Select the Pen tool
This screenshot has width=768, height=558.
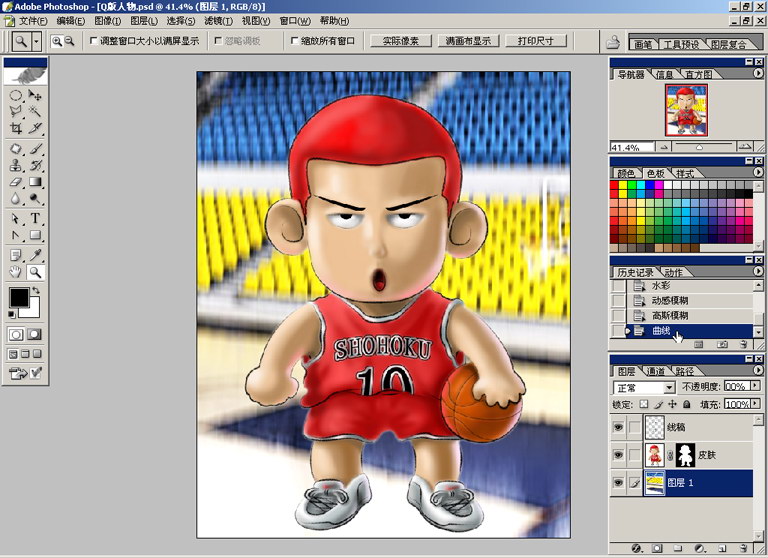point(16,235)
